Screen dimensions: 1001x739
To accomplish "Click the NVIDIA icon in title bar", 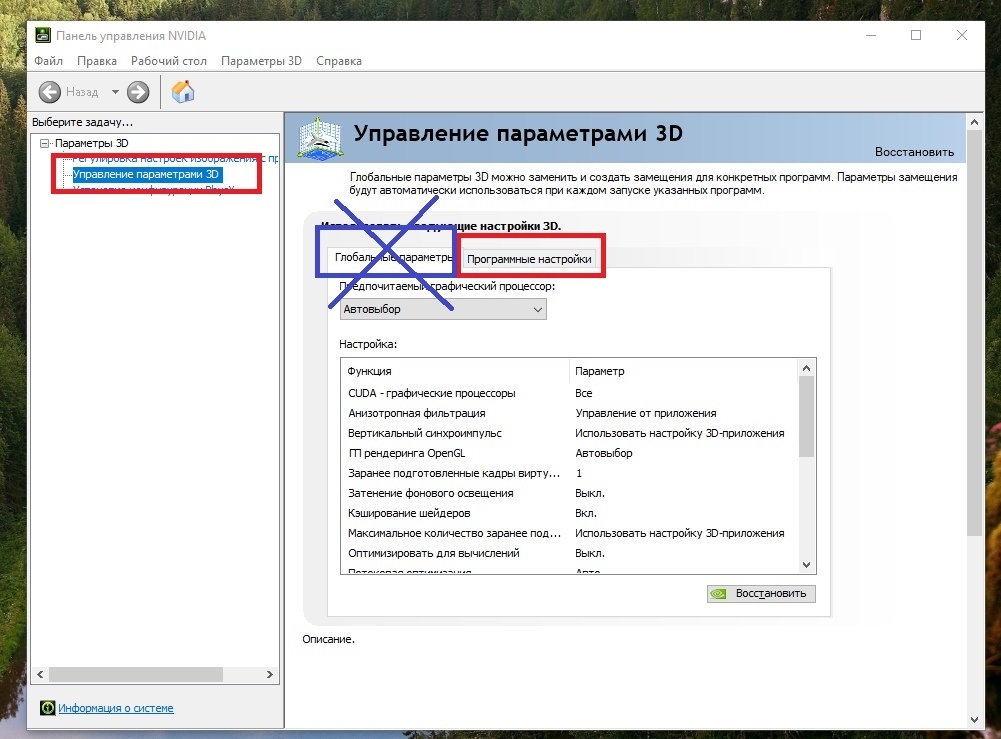I will 43,36.
